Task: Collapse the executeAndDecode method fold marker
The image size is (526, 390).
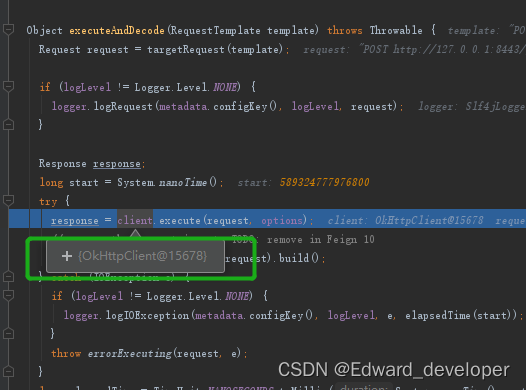Action: (8, 30)
